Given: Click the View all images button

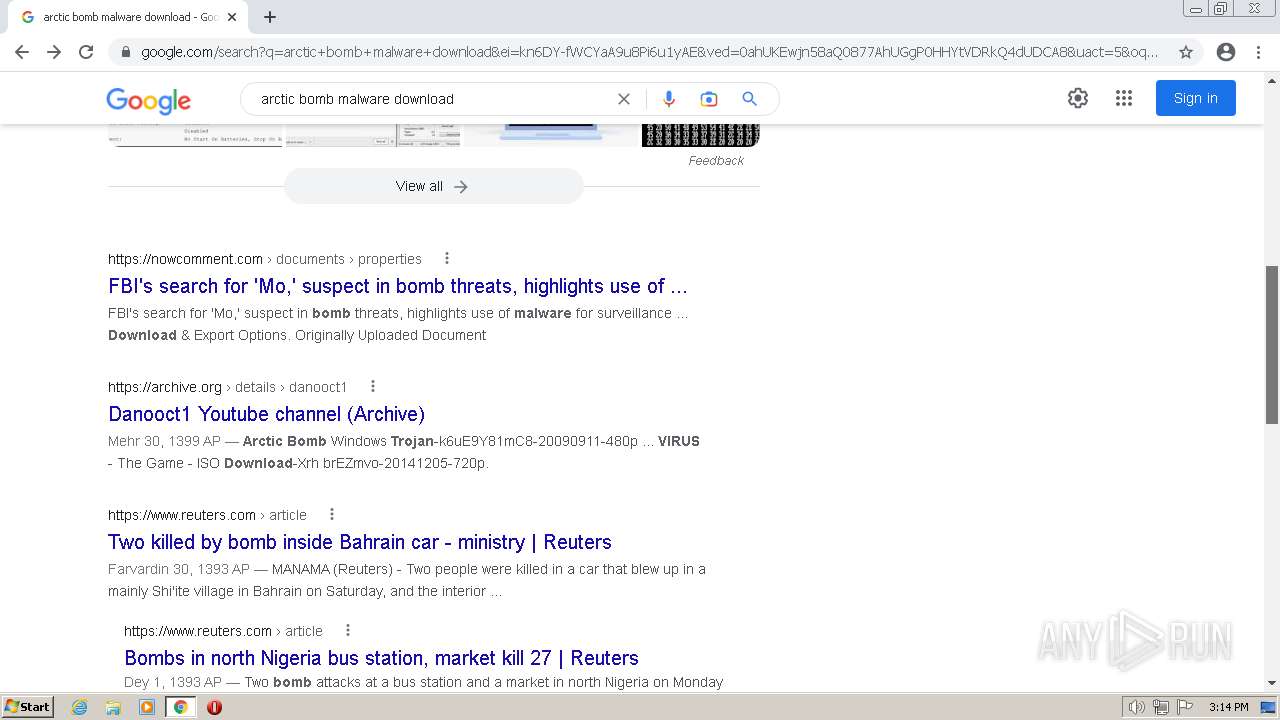Looking at the screenshot, I should pos(433,186).
